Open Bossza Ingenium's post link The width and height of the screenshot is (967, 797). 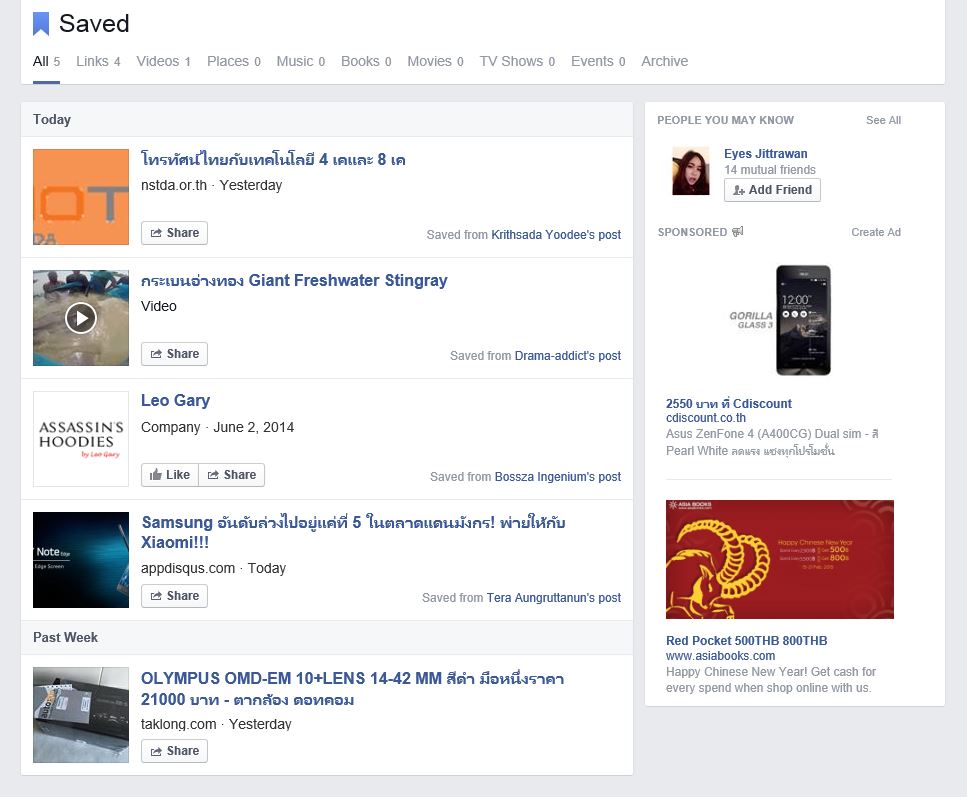pyautogui.click(x=558, y=476)
